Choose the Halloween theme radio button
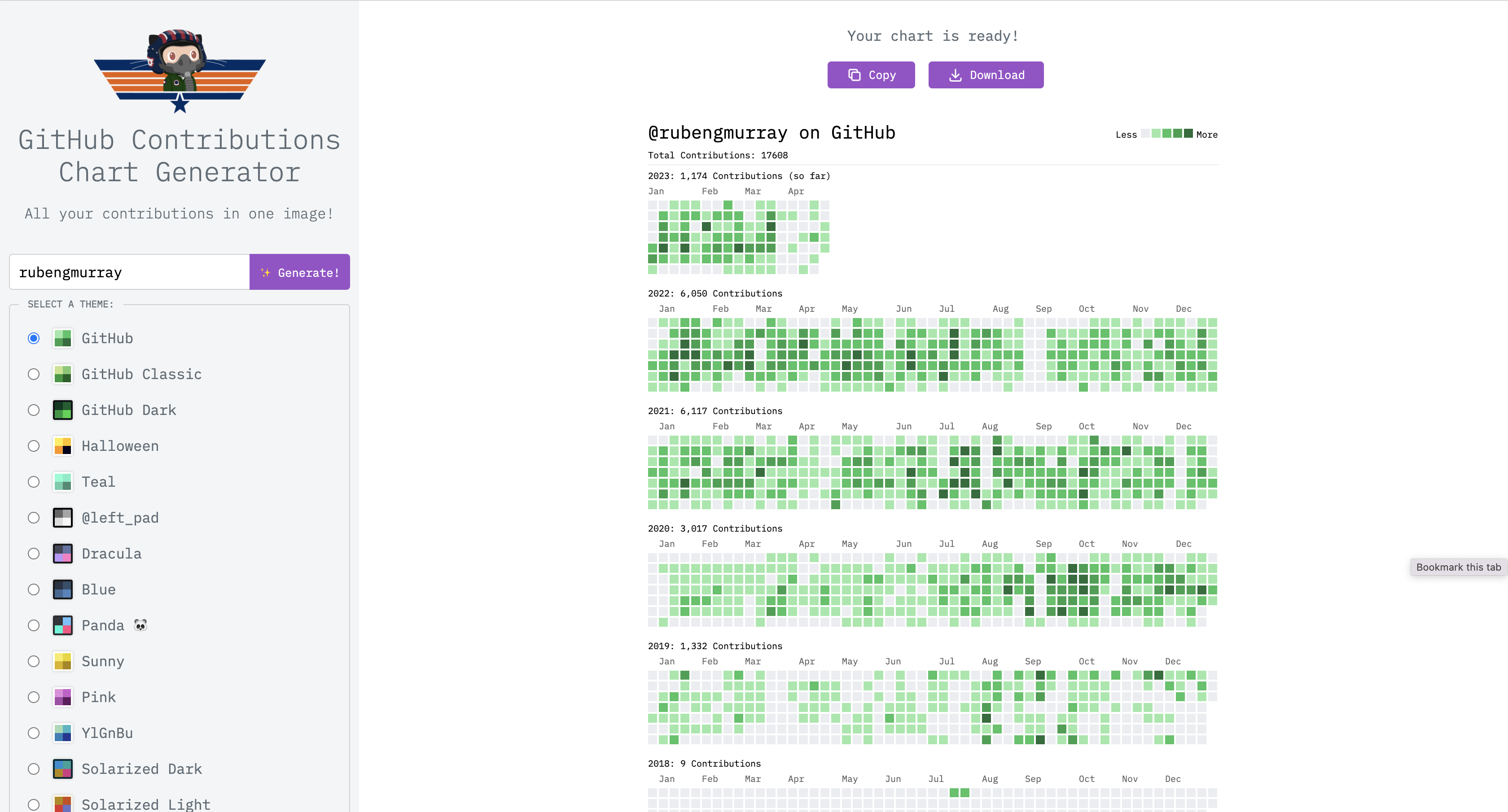1508x812 pixels. pos(34,446)
